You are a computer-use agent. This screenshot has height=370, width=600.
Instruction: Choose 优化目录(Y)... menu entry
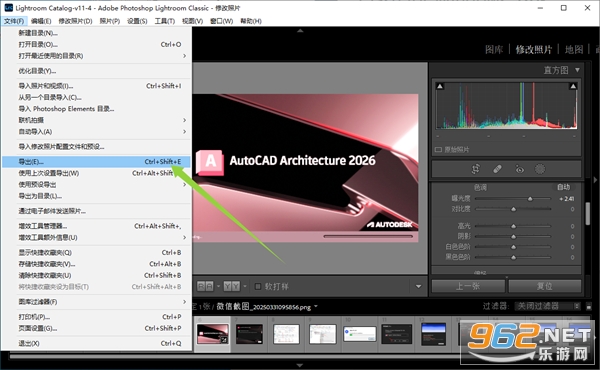(x=96, y=71)
